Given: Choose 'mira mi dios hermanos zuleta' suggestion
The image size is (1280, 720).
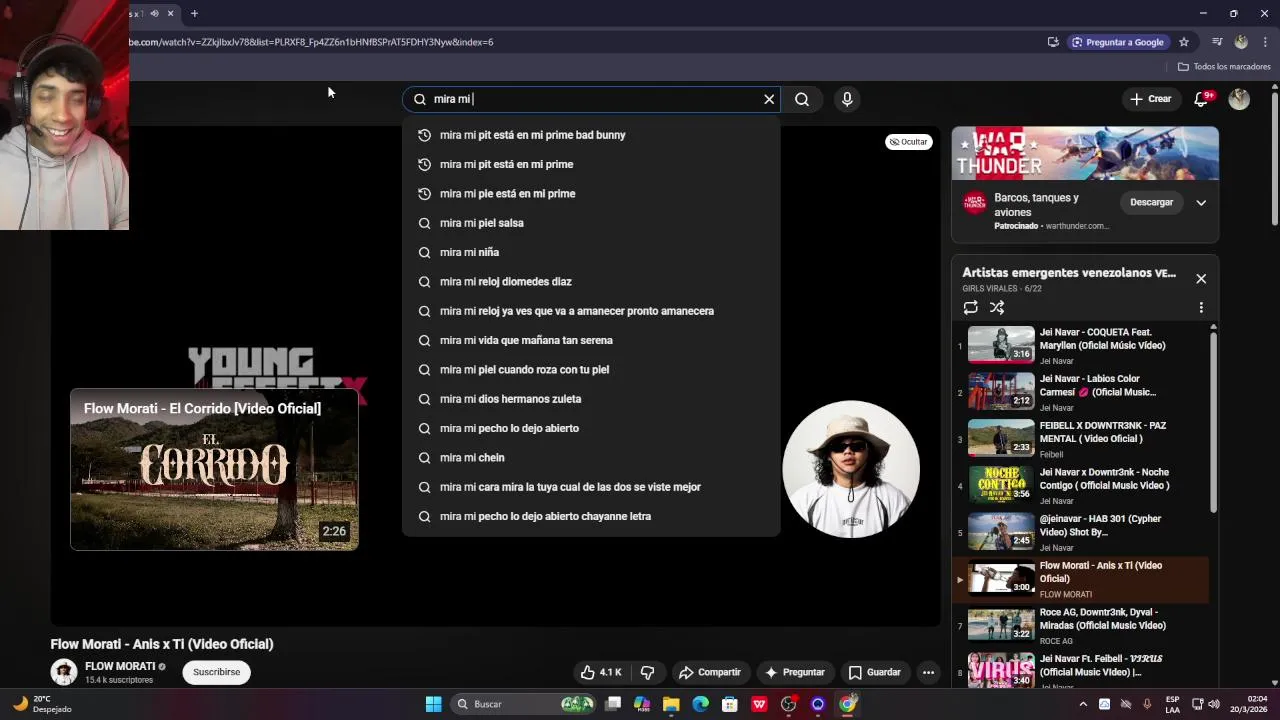Looking at the screenshot, I should (x=590, y=399).
